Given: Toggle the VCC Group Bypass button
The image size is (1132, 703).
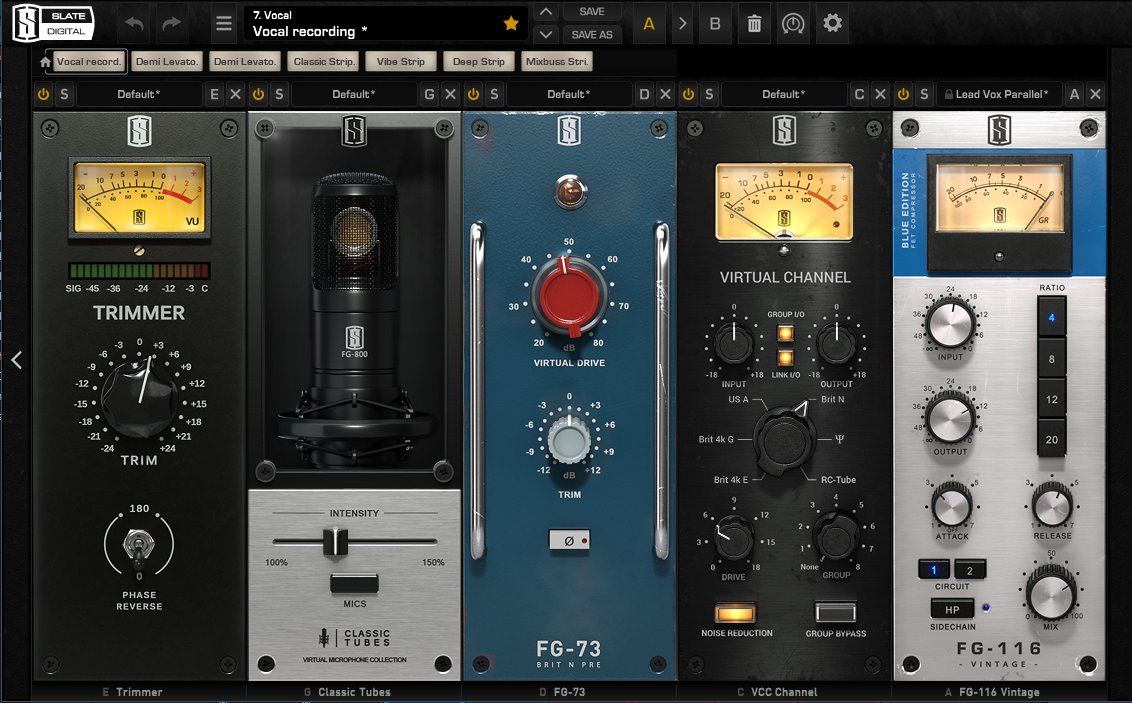Looking at the screenshot, I should [x=835, y=613].
